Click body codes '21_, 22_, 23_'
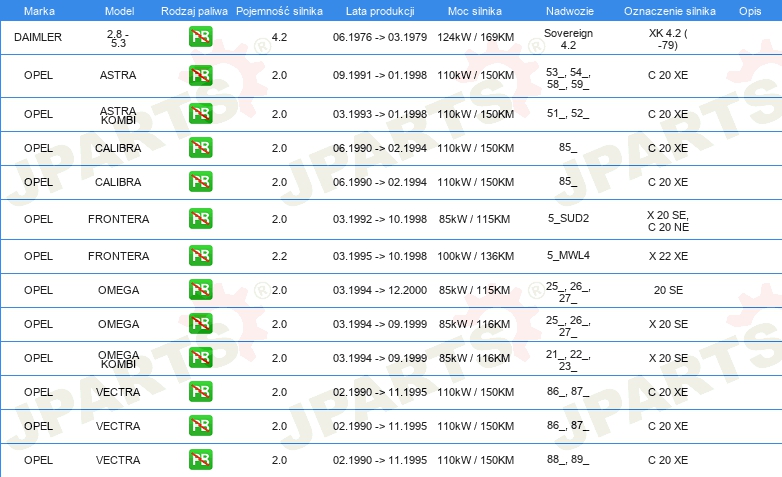The image size is (782, 477). tap(568, 360)
